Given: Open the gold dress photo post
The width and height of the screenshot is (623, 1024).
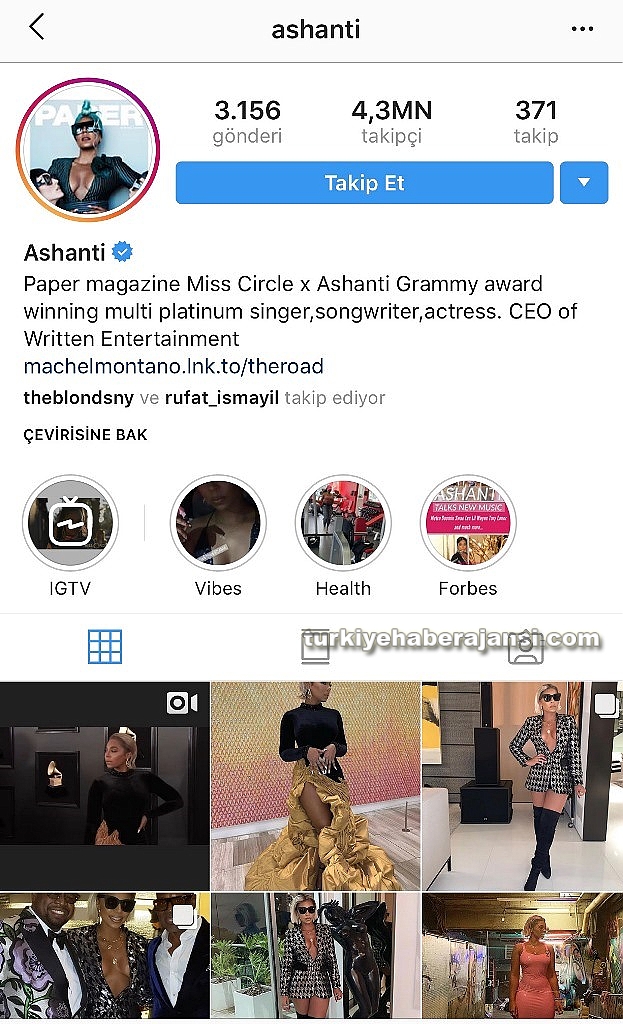Looking at the screenshot, I should point(315,786).
